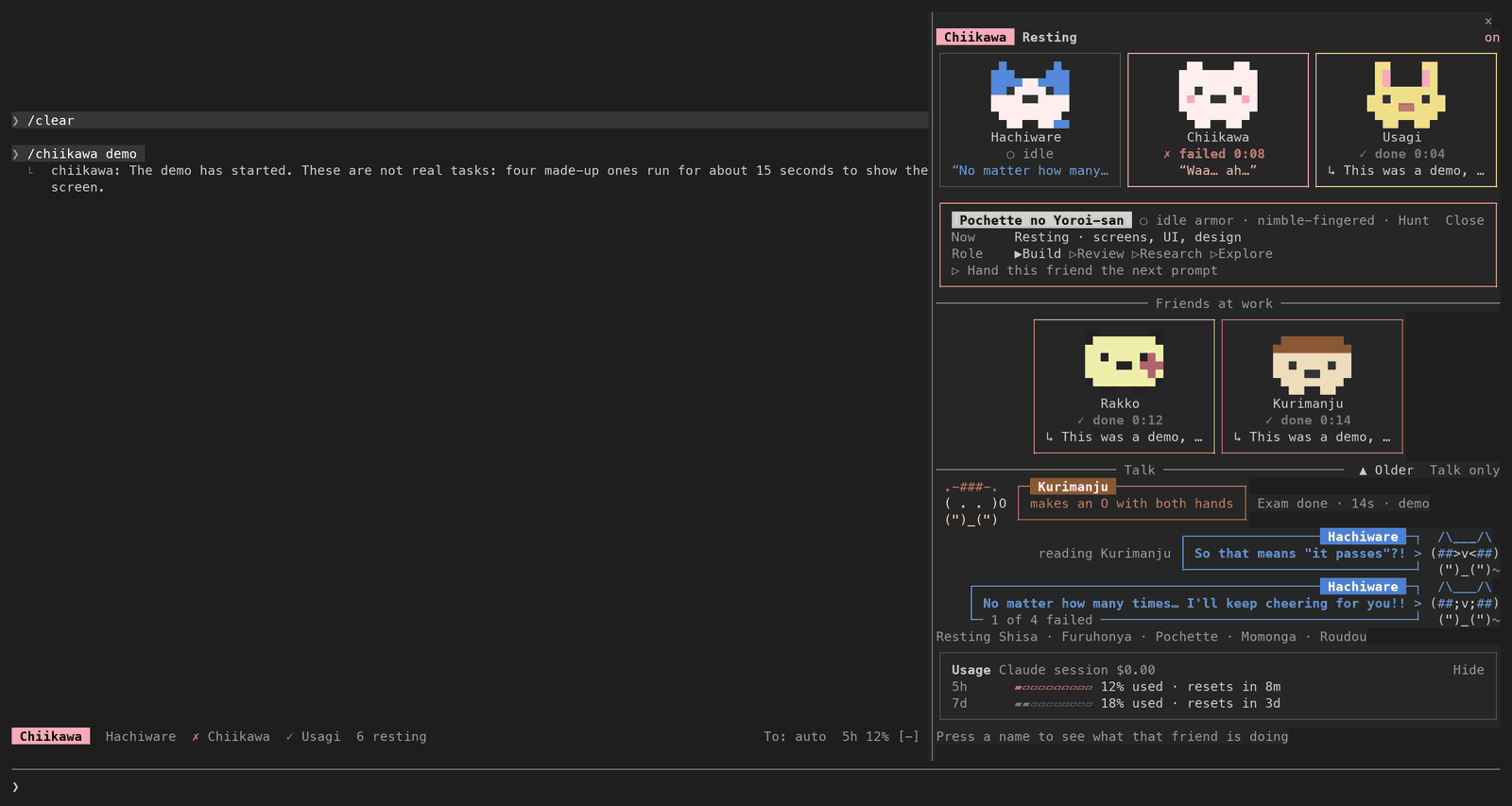Image resolution: width=1512 pixels, height=806 pixels.
Task: Toggle the Talk only filter
Action: click(1465, 471)
